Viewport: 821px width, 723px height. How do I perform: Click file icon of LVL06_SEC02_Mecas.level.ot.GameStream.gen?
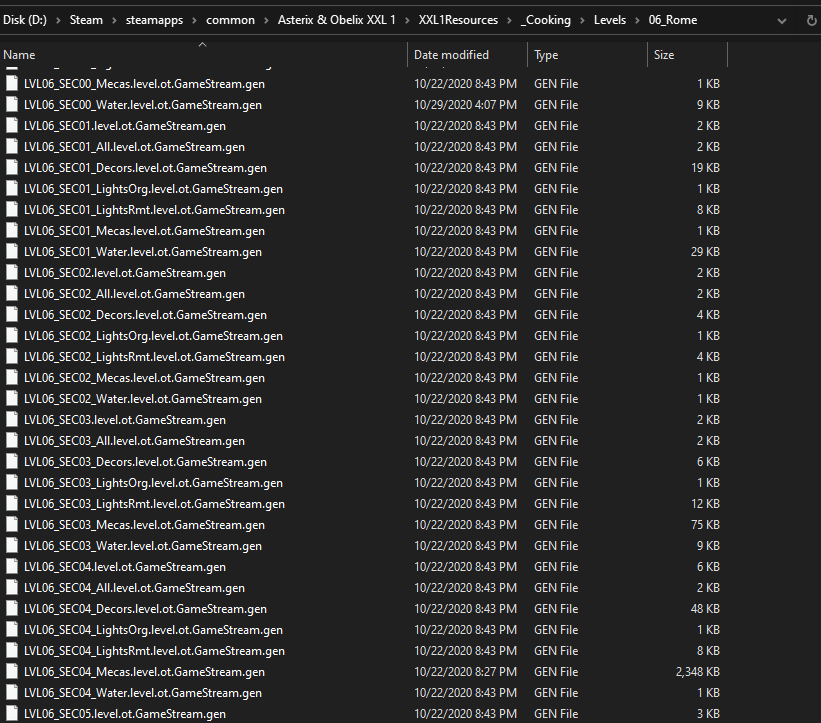[x=12, y=377]
